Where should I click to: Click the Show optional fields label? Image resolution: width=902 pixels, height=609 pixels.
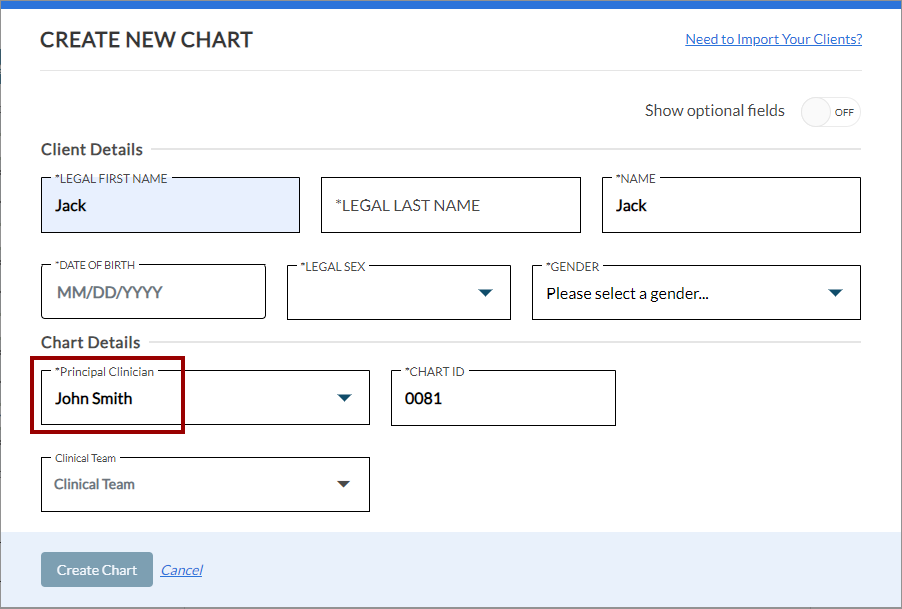point(714,111)
